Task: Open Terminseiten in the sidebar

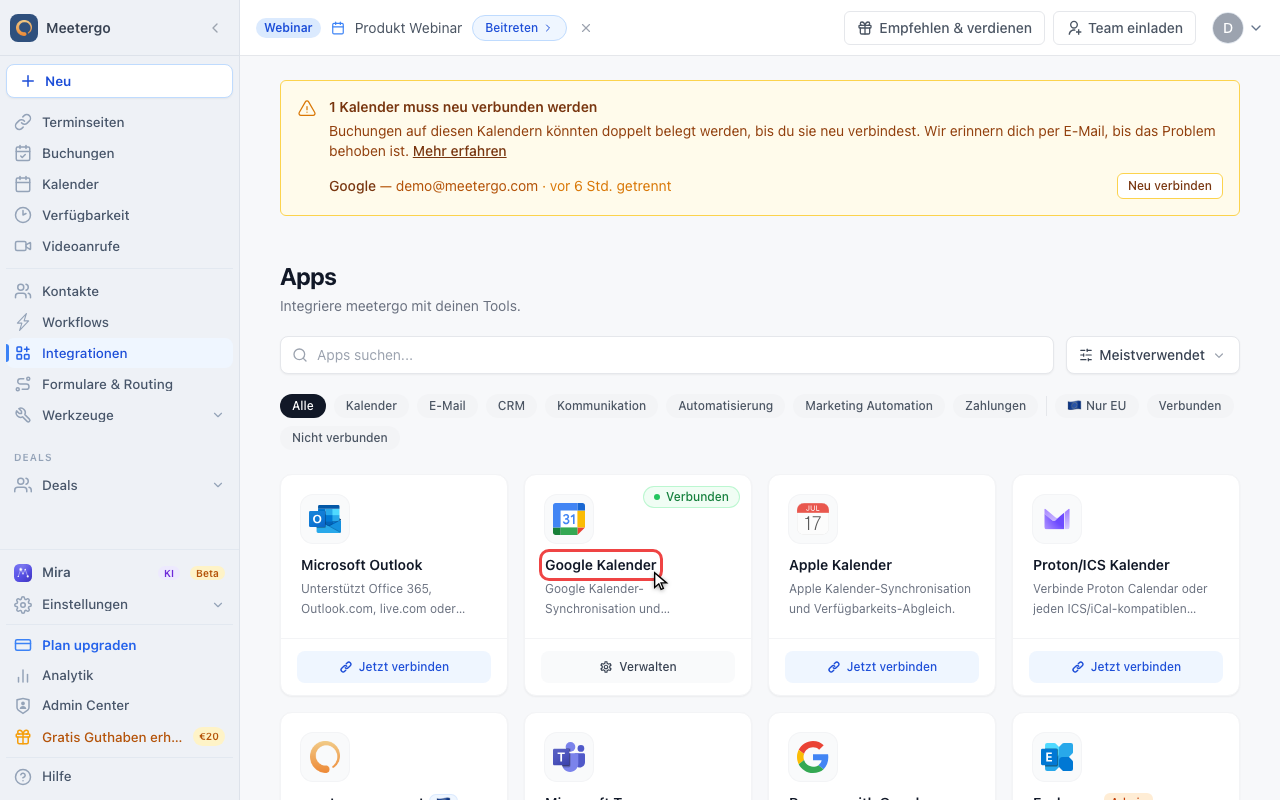Action: [119, 122]
